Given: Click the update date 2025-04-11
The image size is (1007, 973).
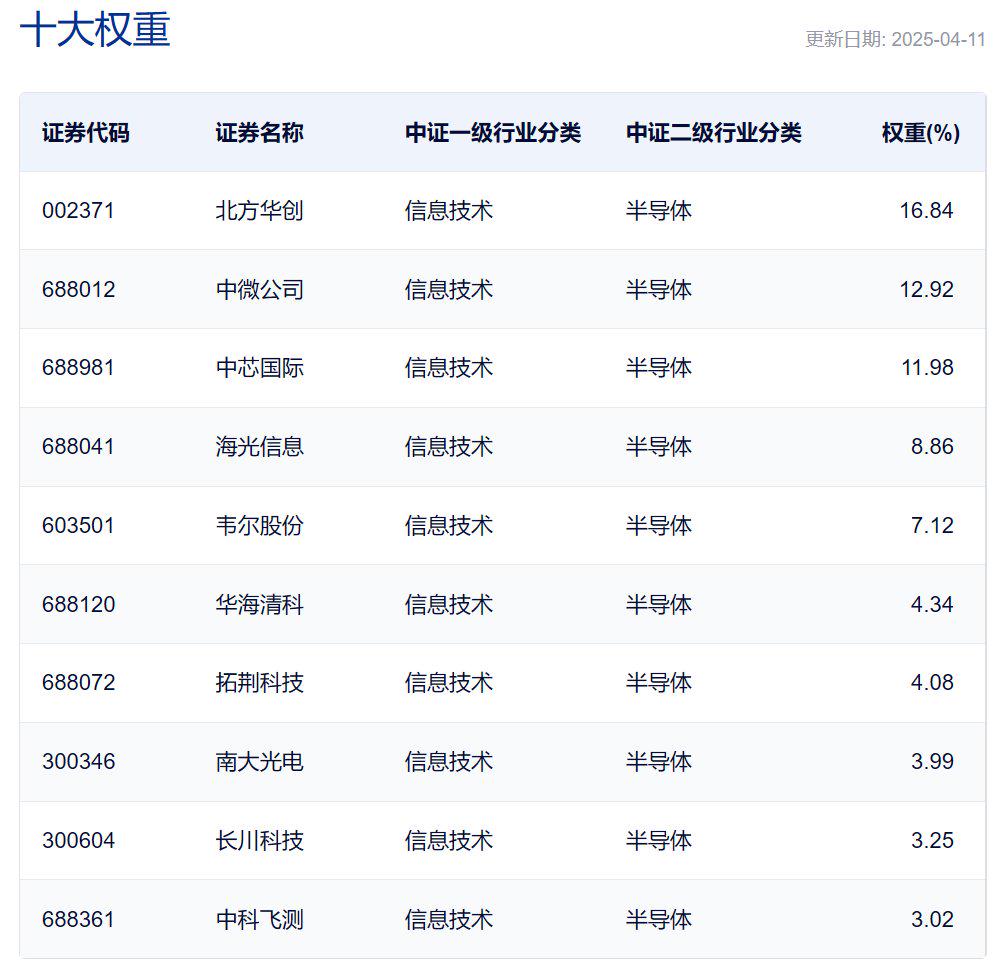Looking at the screenshot, I should 938,39.
